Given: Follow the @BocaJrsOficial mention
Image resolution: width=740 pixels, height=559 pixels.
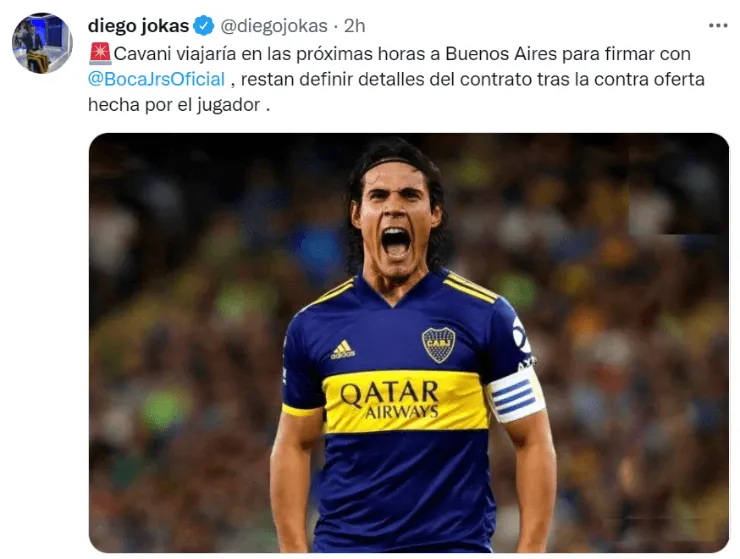Looking at the screenshot, I should [156, 79].
